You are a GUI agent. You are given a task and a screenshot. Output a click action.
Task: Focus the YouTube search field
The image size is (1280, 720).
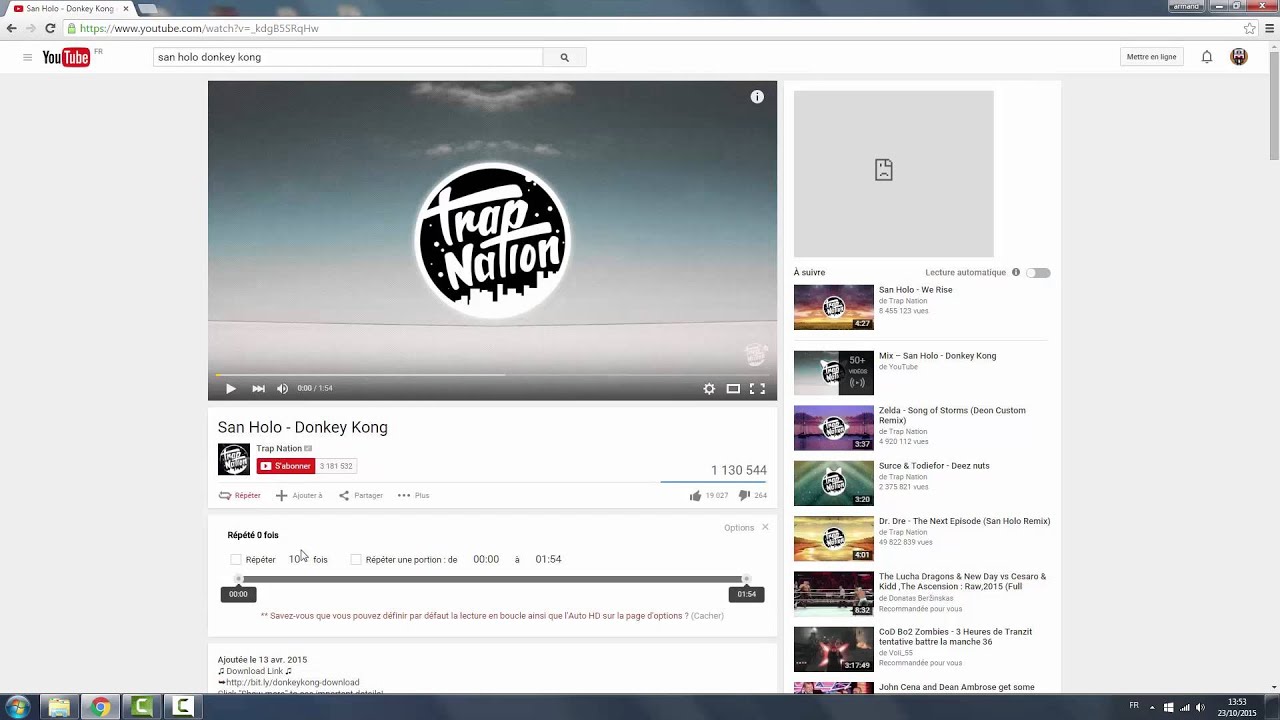(348, 57)
